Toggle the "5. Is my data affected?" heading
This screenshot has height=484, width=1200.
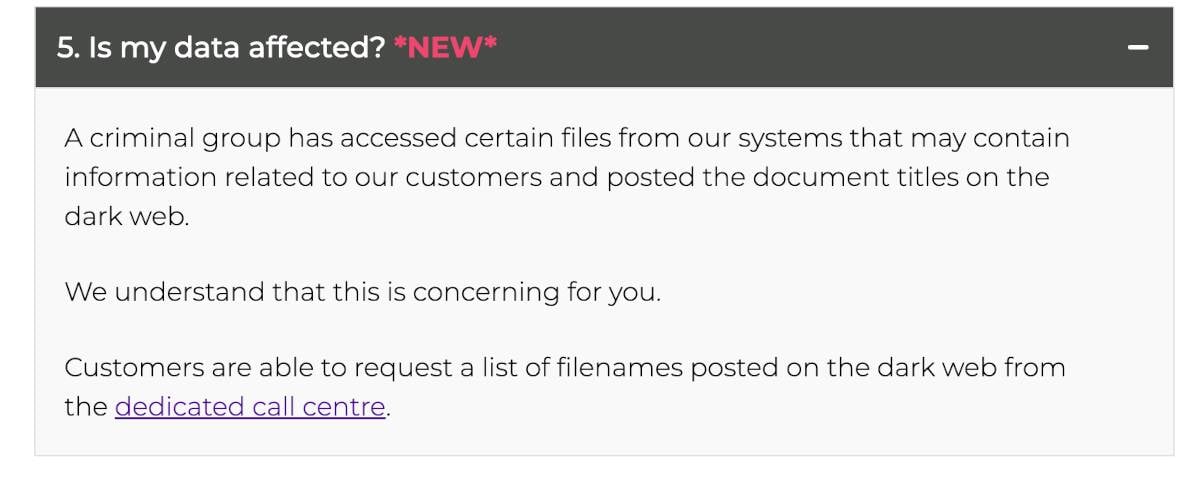point(221,47)
